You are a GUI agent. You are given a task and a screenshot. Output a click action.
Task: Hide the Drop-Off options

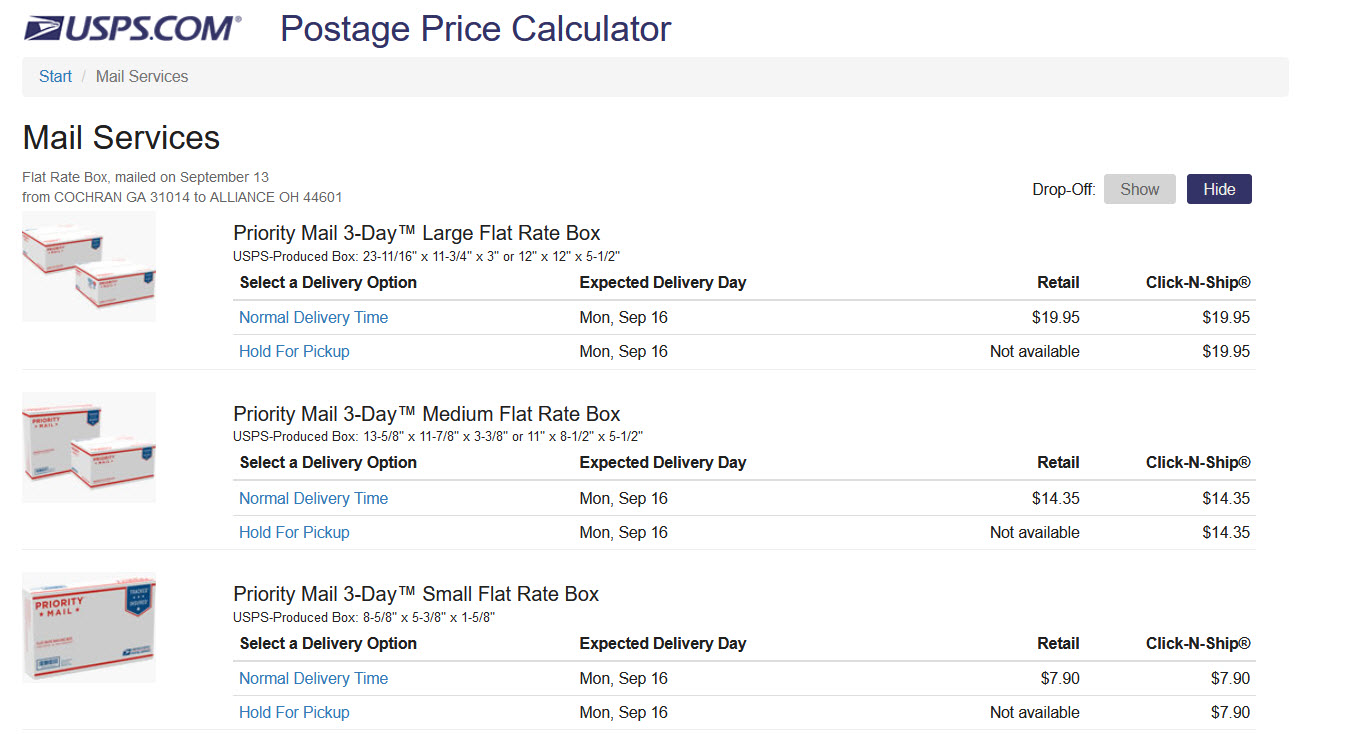1218,189
